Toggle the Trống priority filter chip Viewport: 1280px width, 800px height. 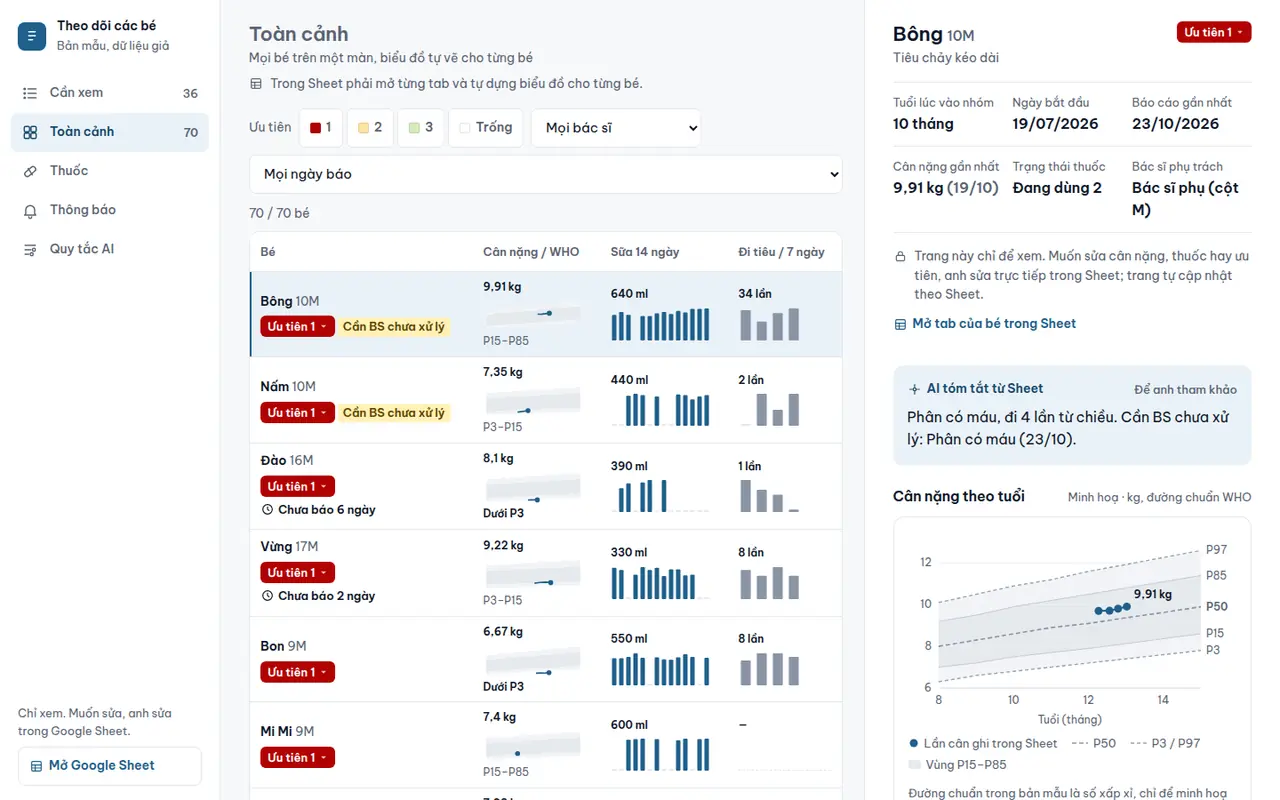[x=486, y=128]
